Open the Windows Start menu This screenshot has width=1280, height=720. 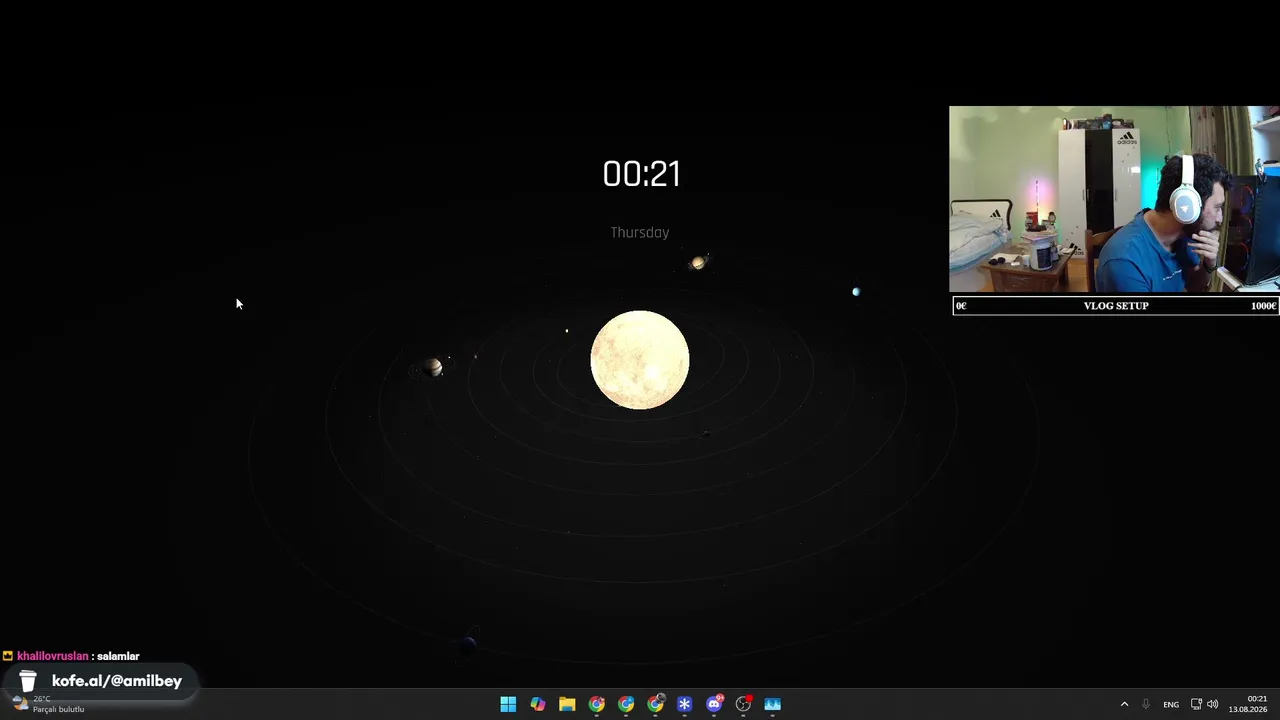[508, 704]
